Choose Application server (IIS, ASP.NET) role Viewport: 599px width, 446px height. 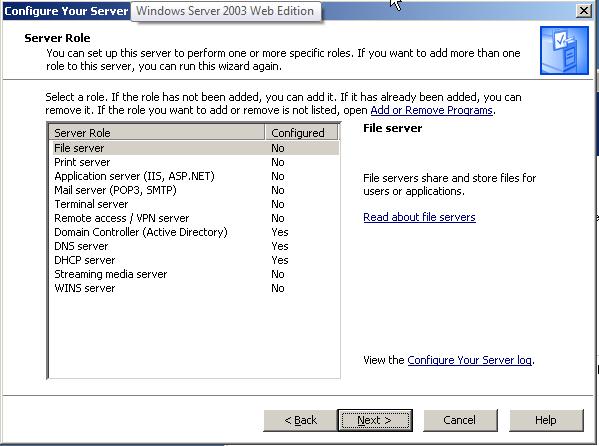click(x=195, y=176)
